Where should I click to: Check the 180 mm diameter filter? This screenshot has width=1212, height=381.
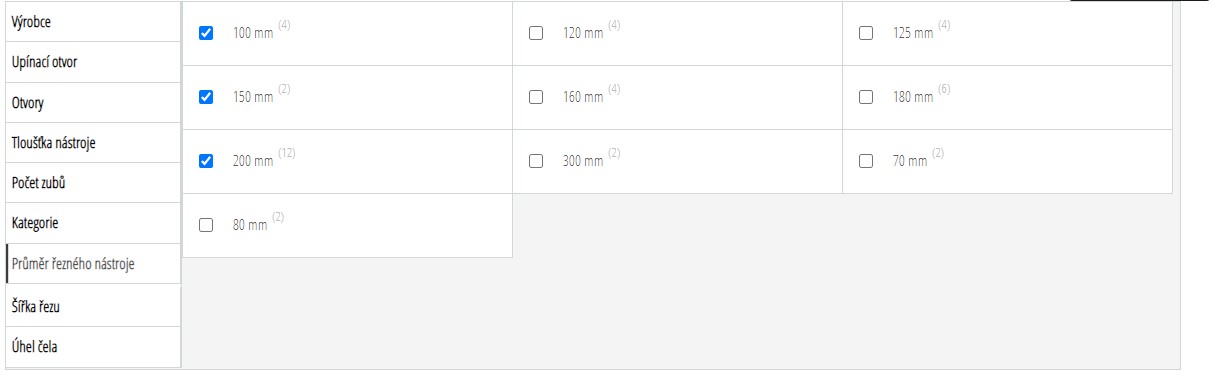pyautogui.click(x=866, y=97)
